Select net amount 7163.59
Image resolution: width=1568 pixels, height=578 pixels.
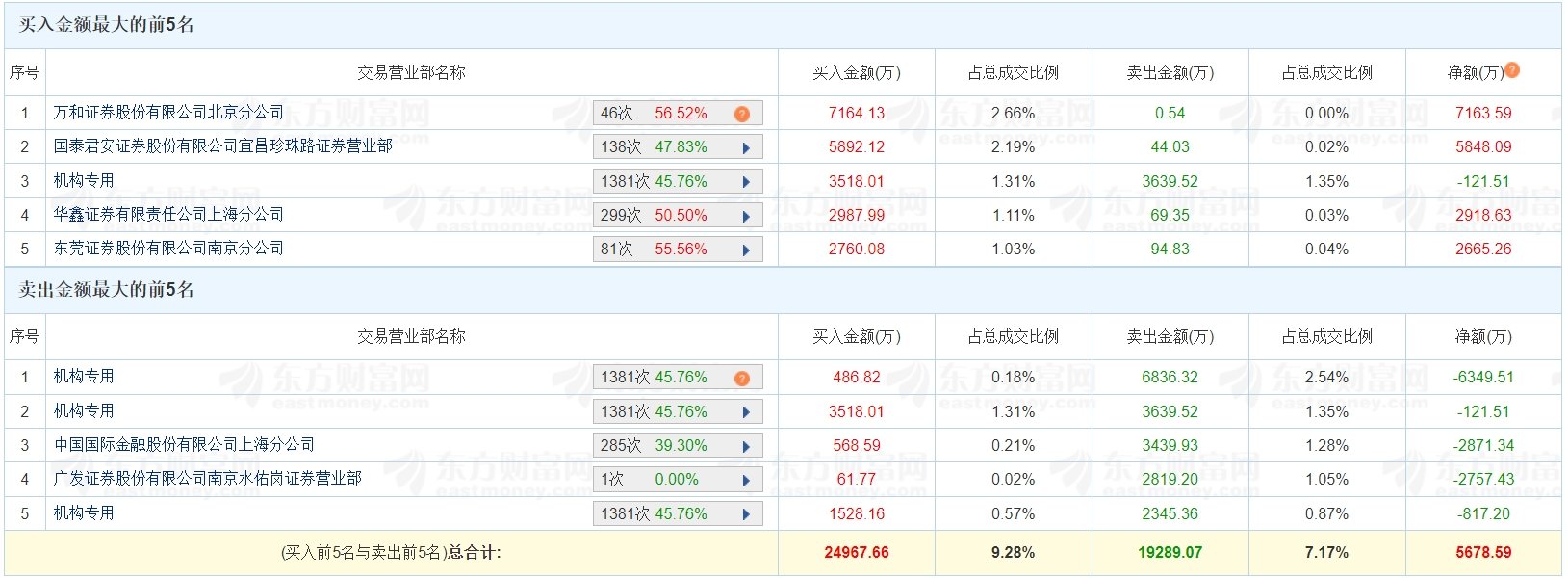1483,114
